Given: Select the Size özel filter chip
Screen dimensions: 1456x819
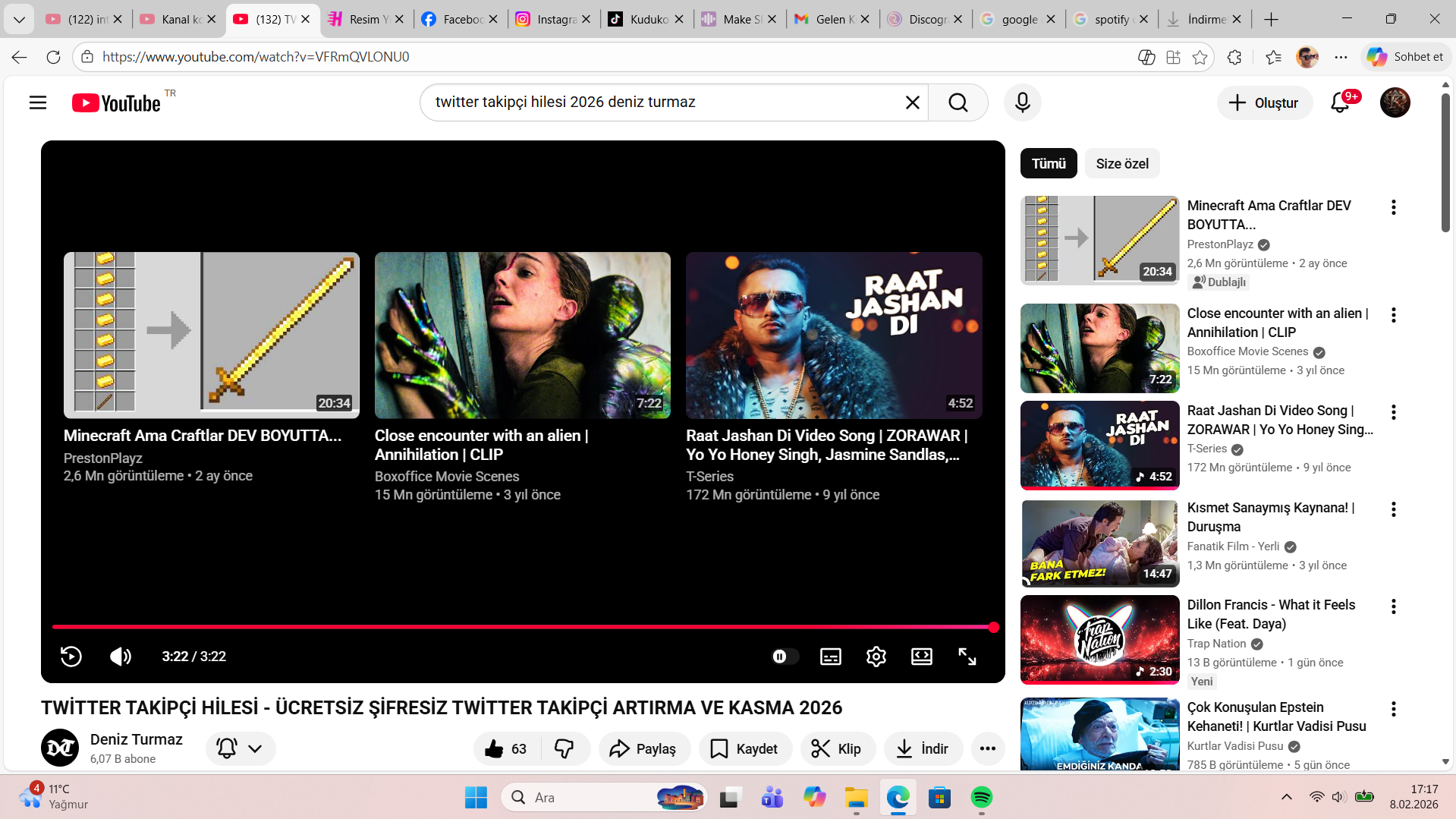Looking at the screenshot, I should [1122, 164].
